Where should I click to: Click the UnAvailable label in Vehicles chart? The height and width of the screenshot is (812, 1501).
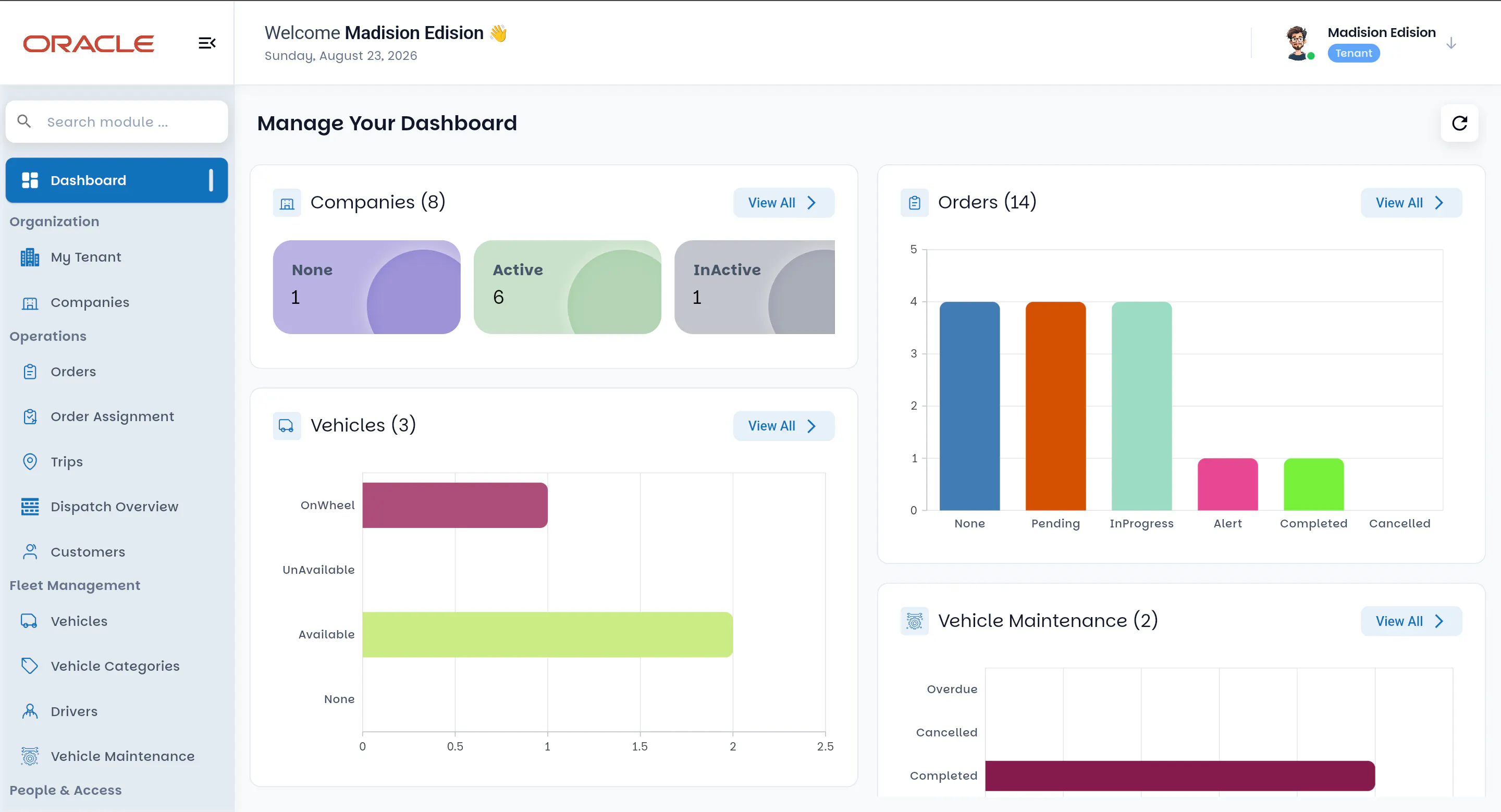click(x=318, y=570)
